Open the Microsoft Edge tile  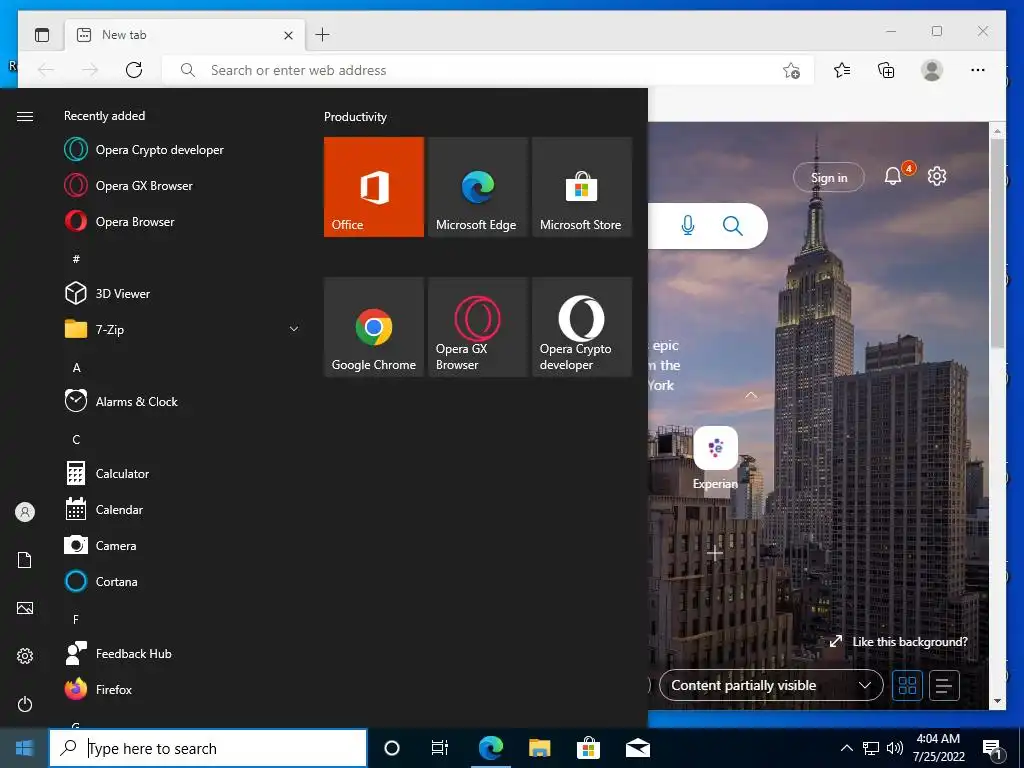[477, 187]
